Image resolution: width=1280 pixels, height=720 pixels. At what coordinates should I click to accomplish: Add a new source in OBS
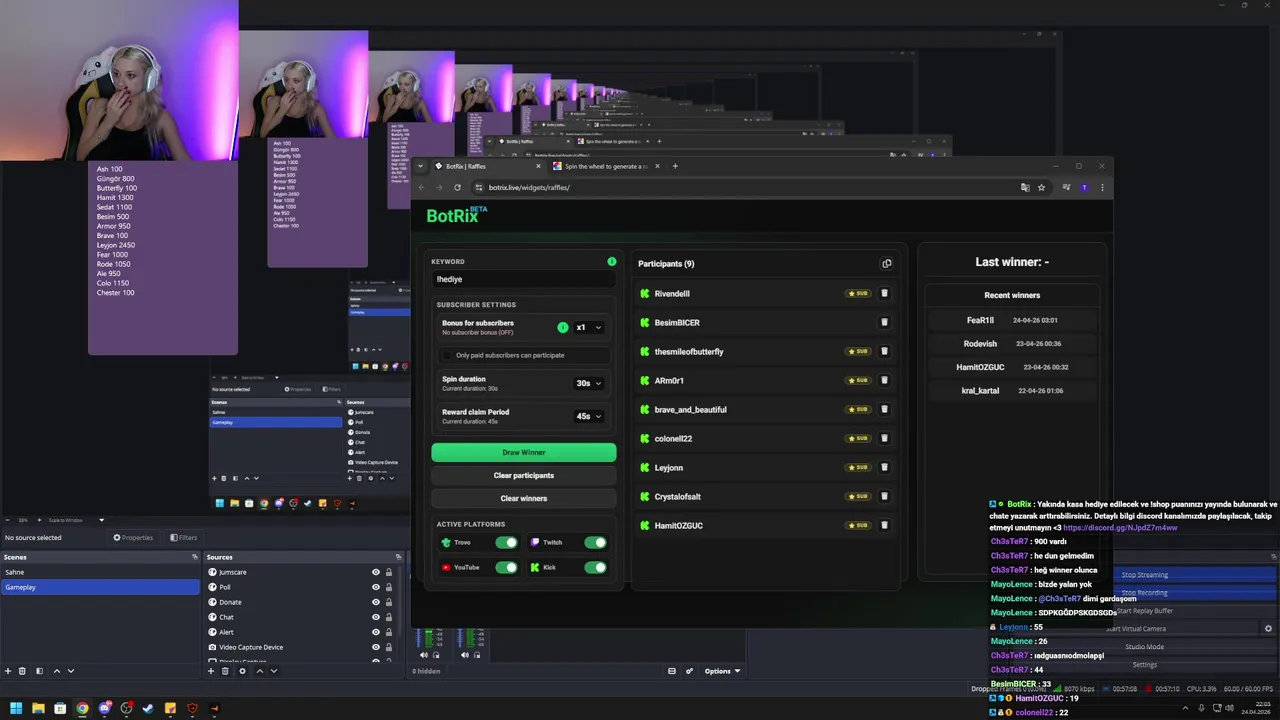click(x=211, y=671)
